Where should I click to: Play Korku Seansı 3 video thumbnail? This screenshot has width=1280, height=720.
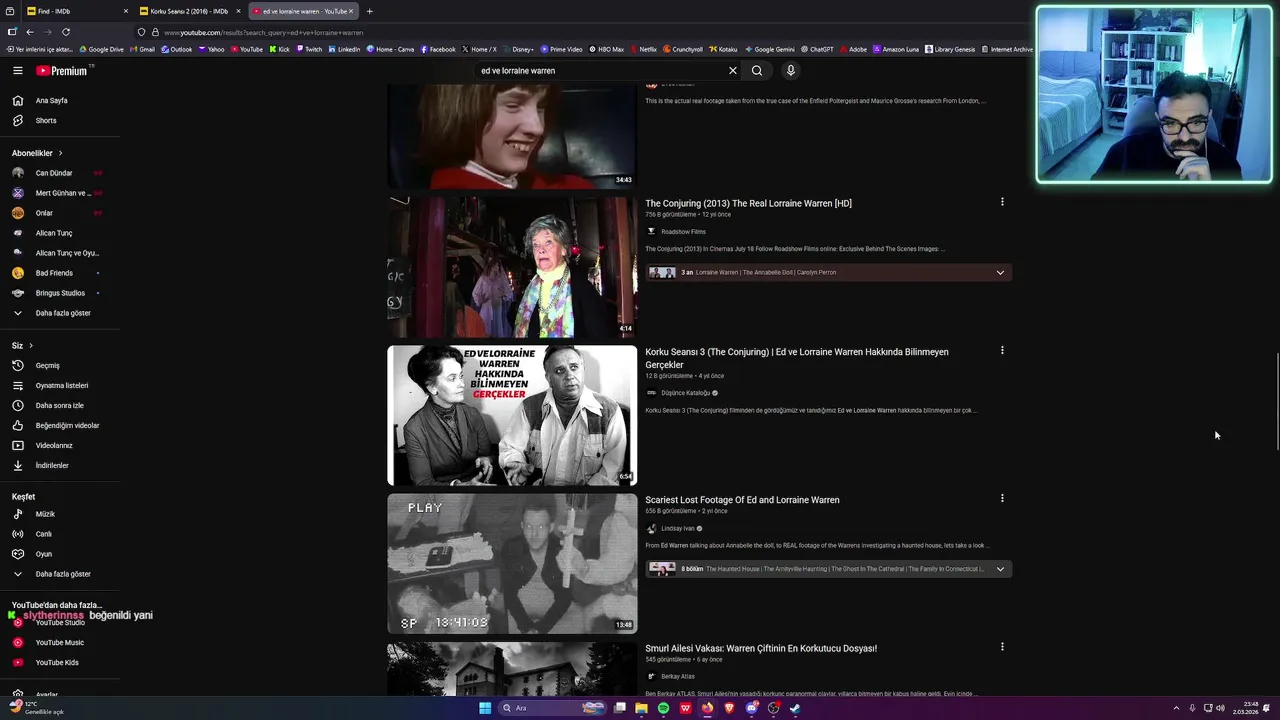[512, 415]
